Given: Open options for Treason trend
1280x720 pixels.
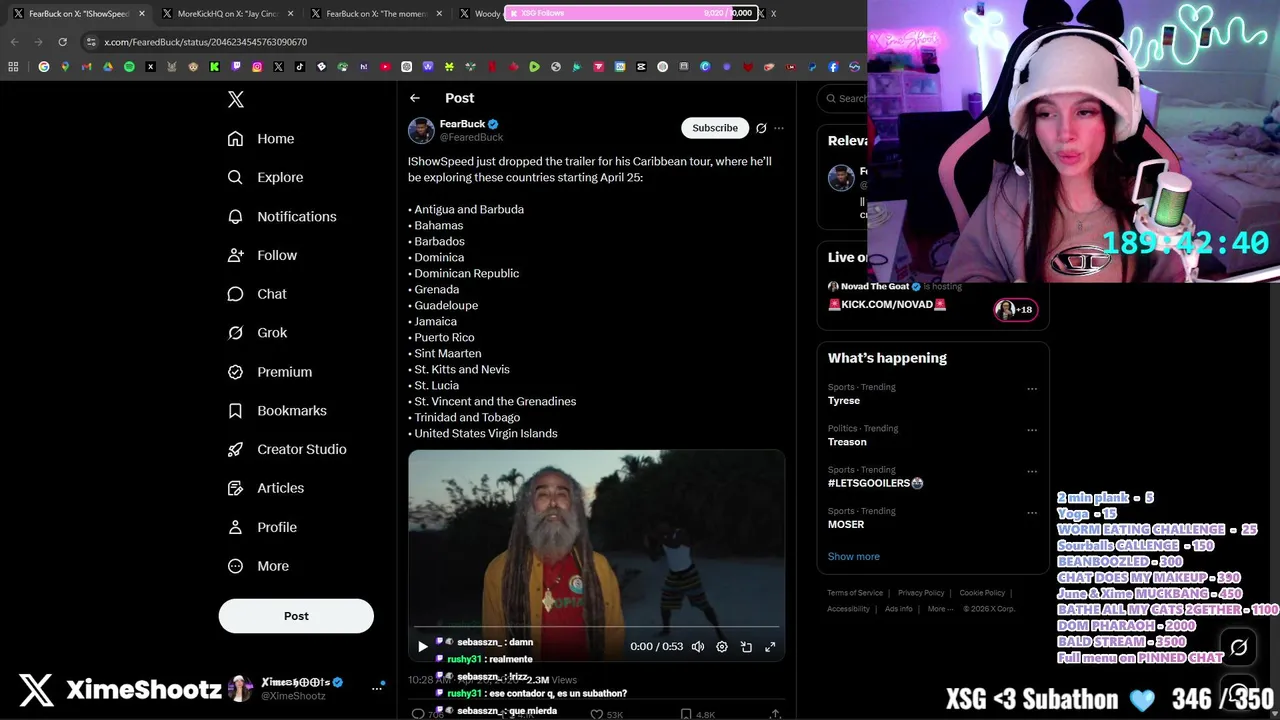Looking at the screenshot, I should click(x=1032, y=430).
